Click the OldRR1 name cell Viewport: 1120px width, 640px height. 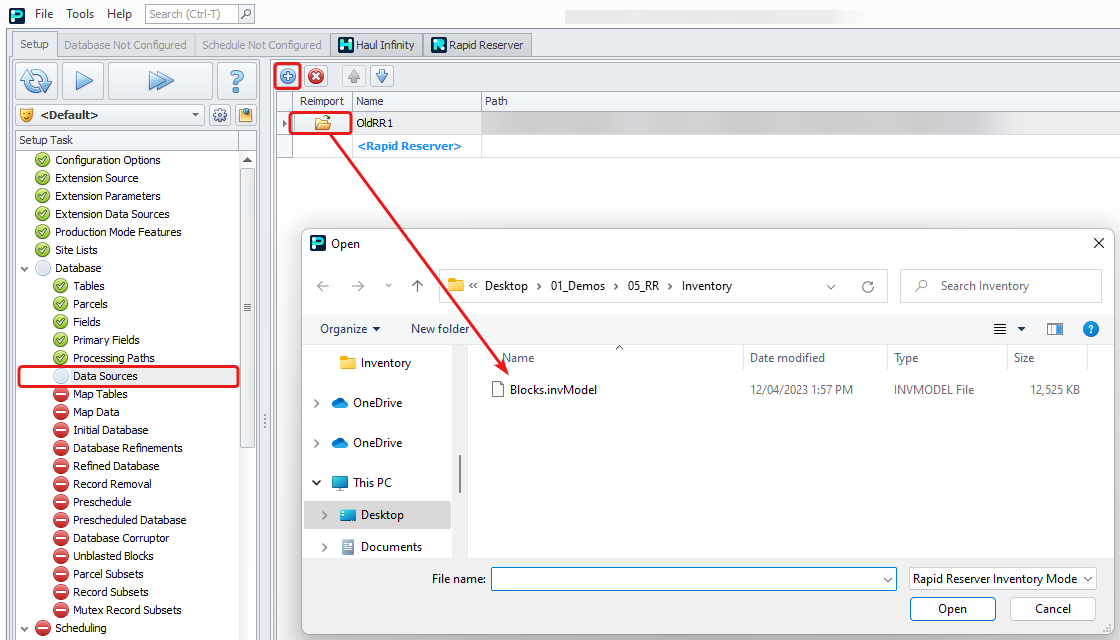coord(416,123)
